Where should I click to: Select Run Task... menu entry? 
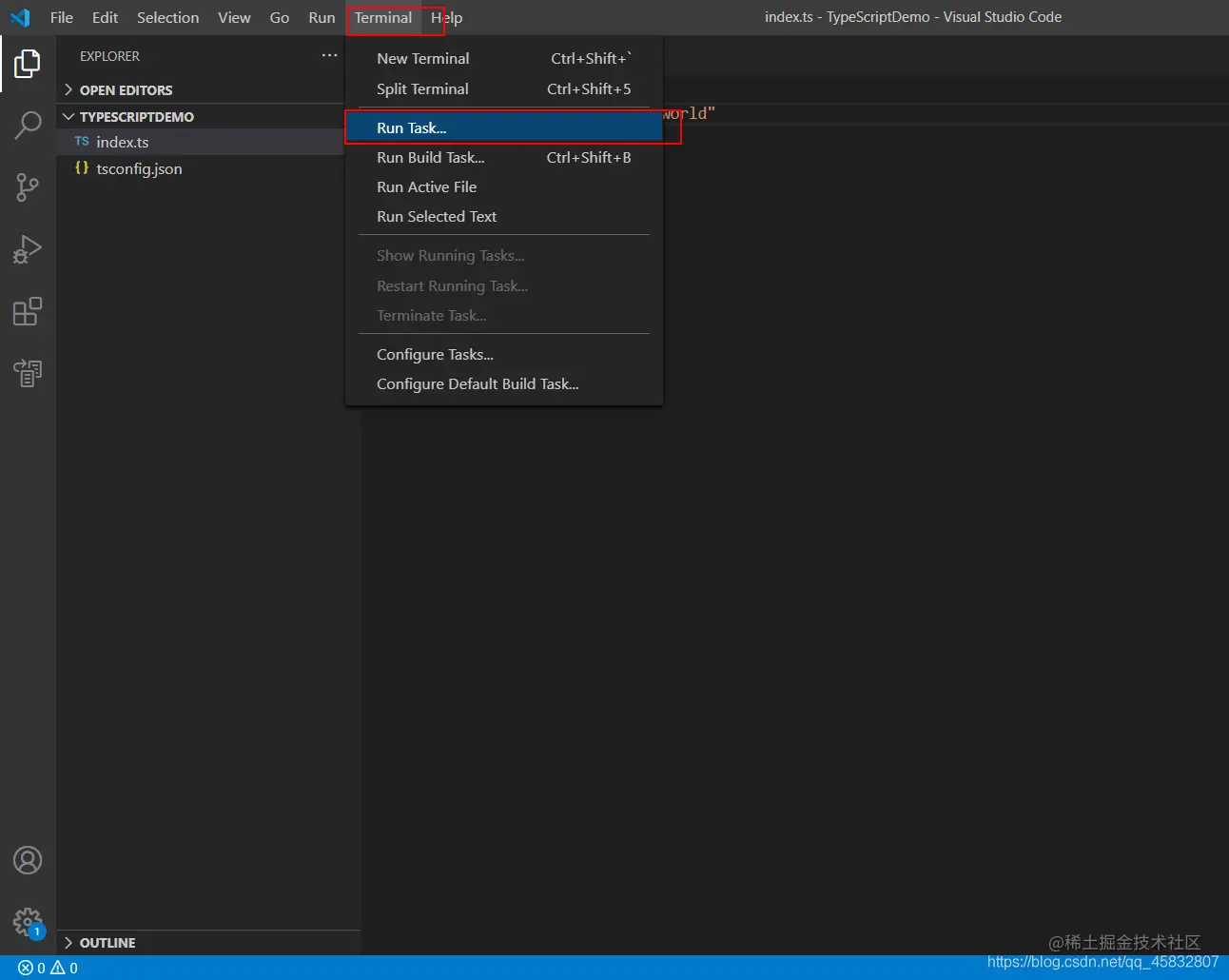pyautogui.click(x=504, y=127)
